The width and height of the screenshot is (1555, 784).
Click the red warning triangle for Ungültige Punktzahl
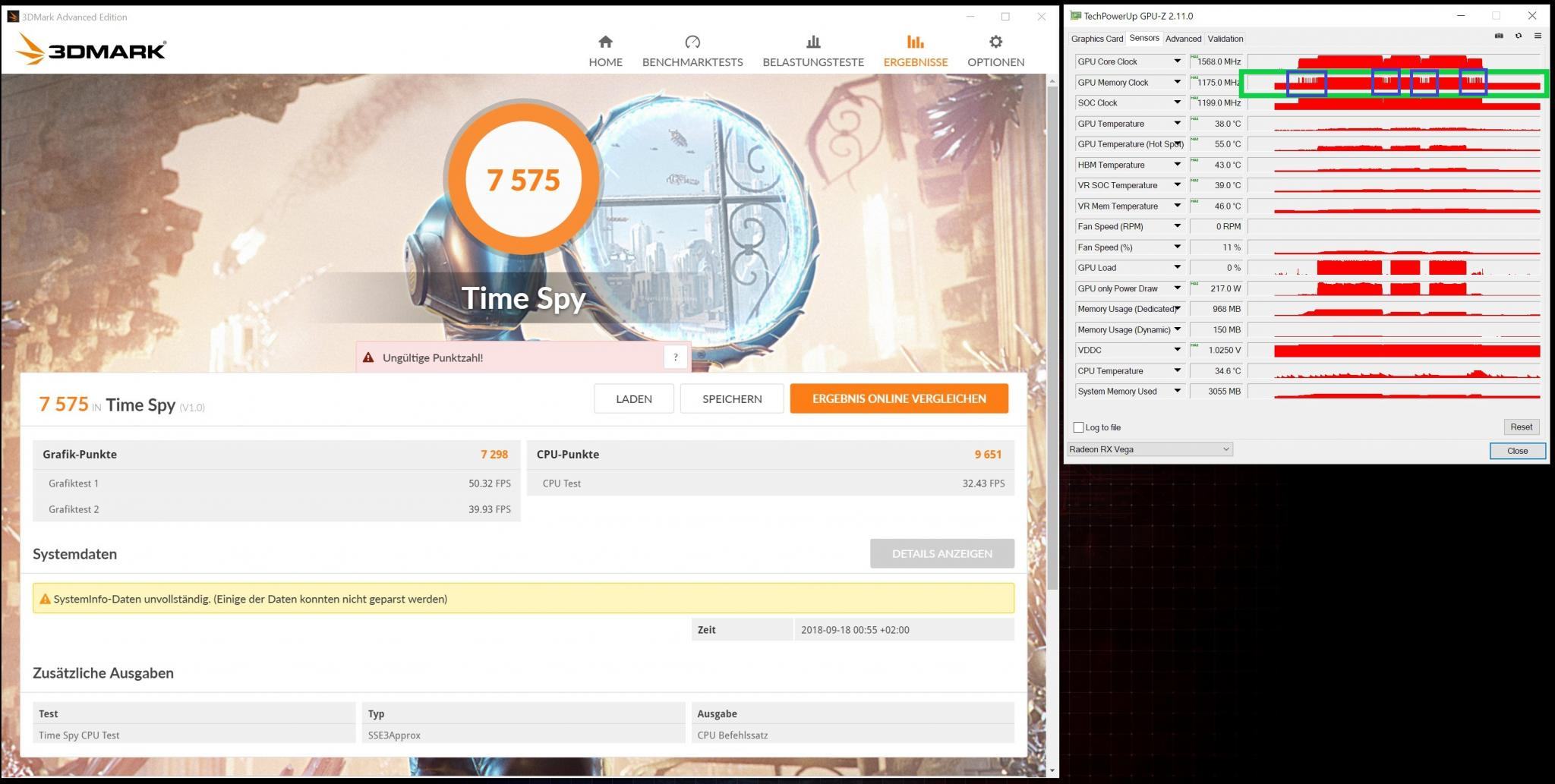point(368,357)
